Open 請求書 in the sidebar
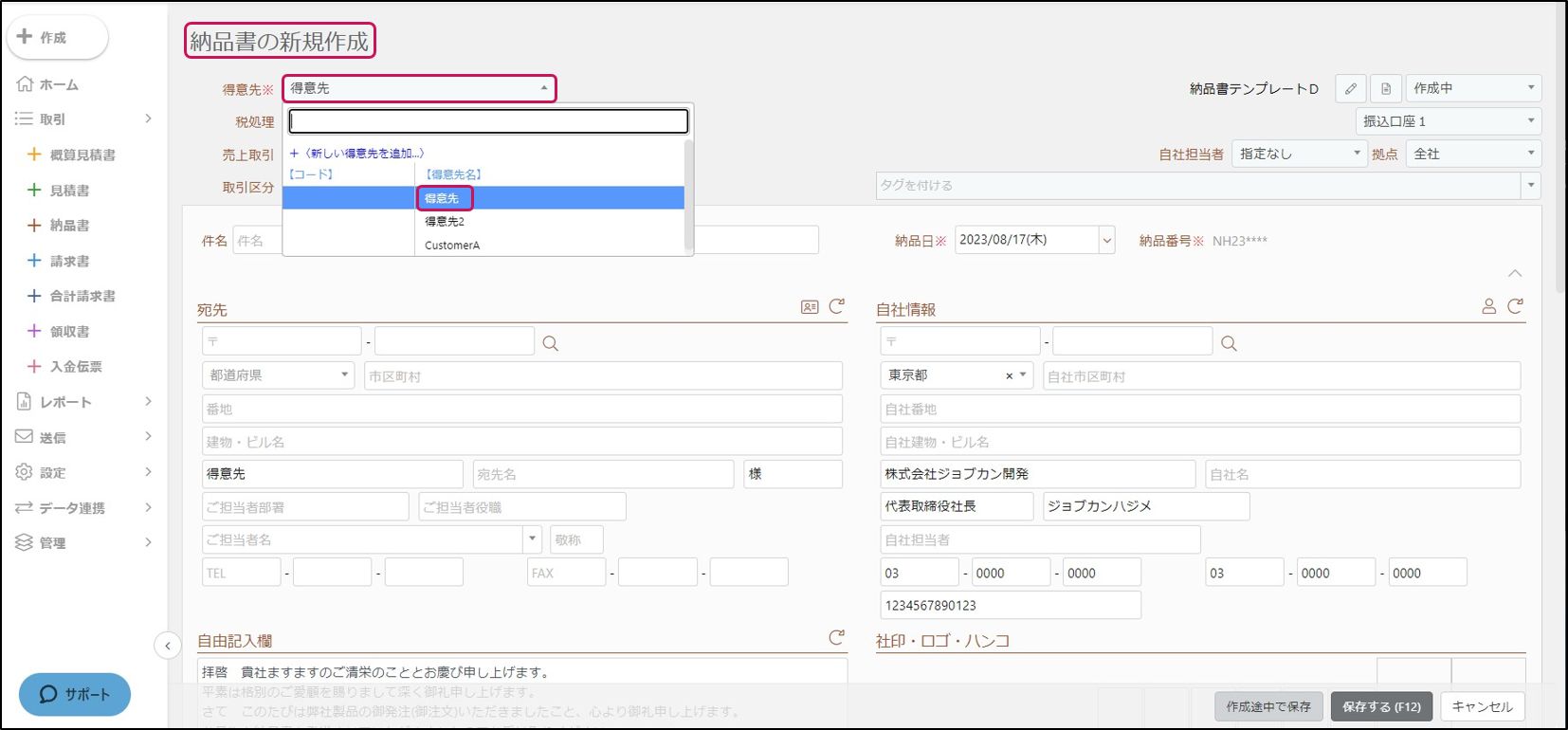 coord(69,261)
